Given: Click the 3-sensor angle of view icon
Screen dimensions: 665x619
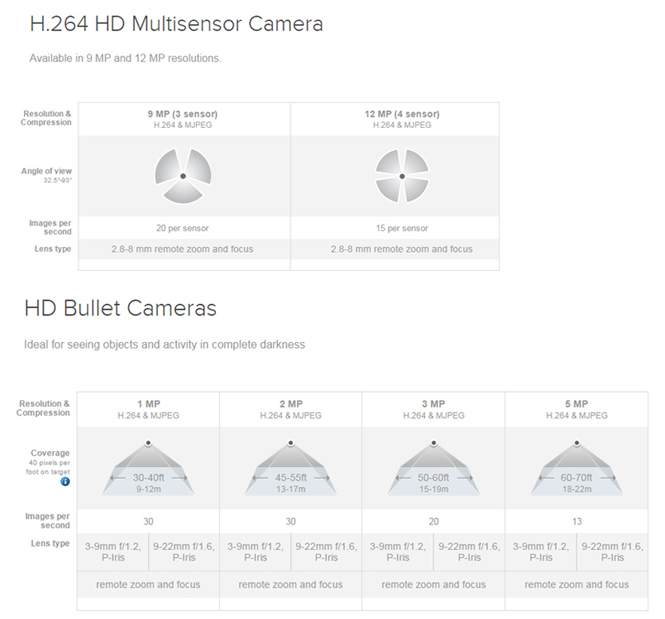Looking at the screenshot, I should point(183,176).
